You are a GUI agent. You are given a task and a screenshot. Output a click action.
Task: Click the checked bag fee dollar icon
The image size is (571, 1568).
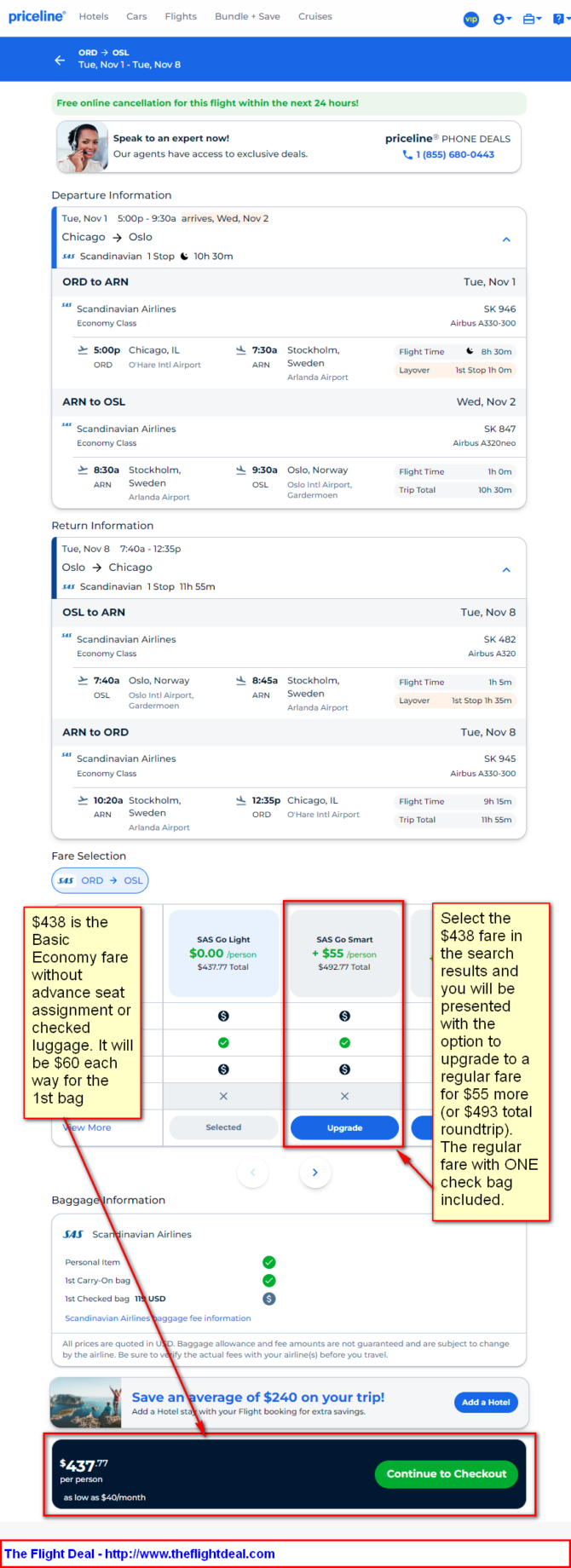(x=269, y=1299)
